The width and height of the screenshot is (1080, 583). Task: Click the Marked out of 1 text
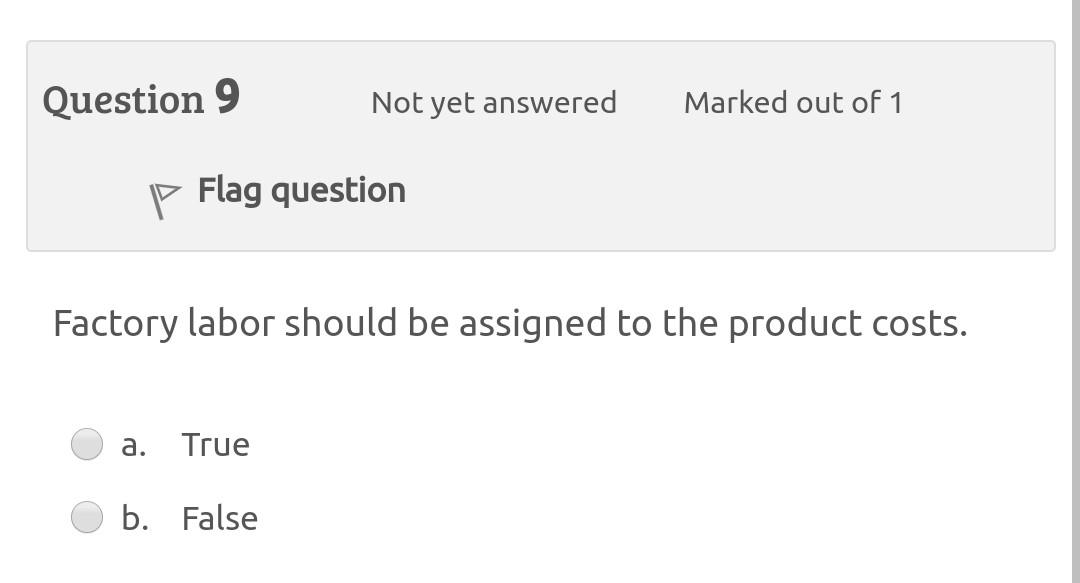pos(794,101)
